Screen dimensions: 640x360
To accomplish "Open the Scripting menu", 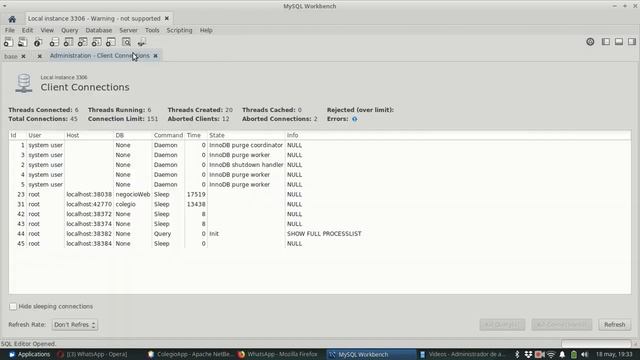I will [179, 30].
